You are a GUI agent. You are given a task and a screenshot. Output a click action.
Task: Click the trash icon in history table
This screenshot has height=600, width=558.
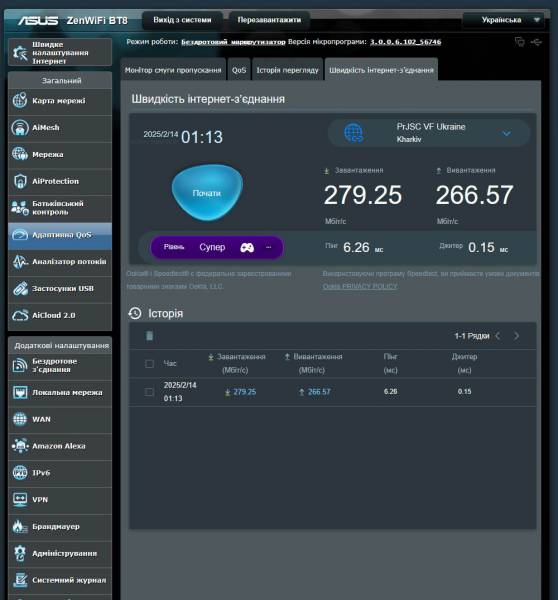150,336
